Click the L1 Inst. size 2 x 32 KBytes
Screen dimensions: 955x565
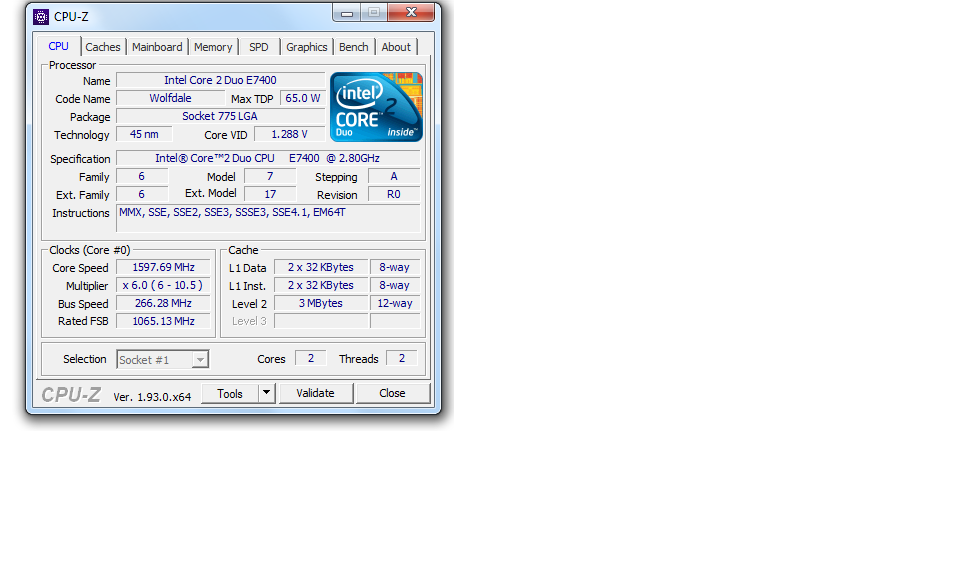(321, 285)
